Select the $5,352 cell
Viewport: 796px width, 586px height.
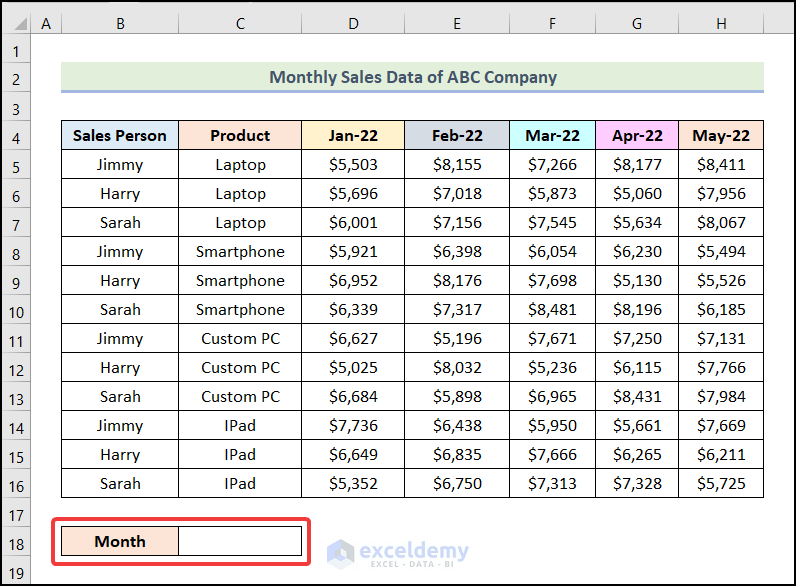click(x=353, y=483)
